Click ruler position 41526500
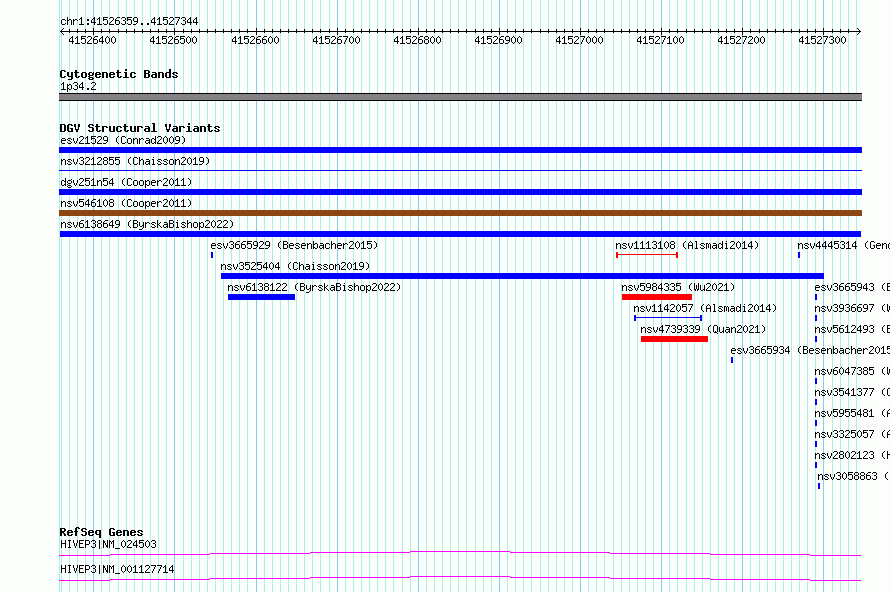The width and height of the screenshot is (890, 592). pyautogui.click(x=173, y=40)
